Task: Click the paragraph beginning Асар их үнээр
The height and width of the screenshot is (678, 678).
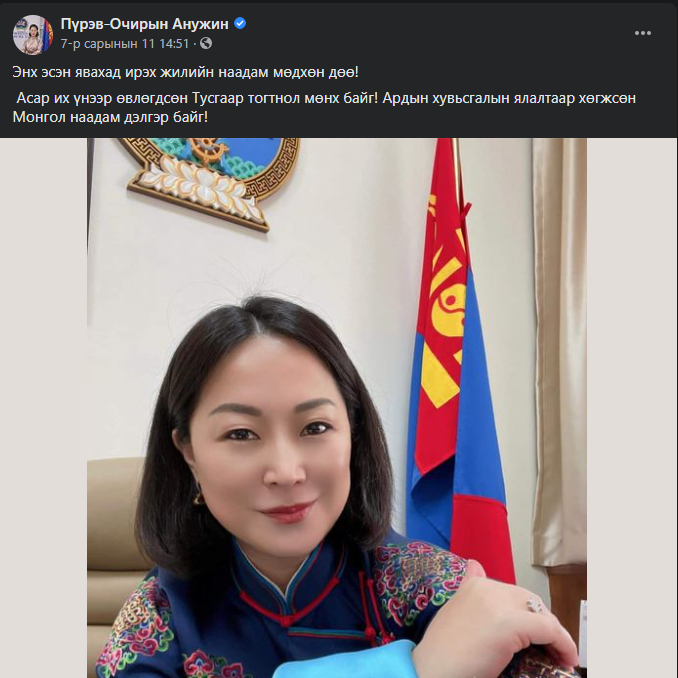Action: click(324, 107)
